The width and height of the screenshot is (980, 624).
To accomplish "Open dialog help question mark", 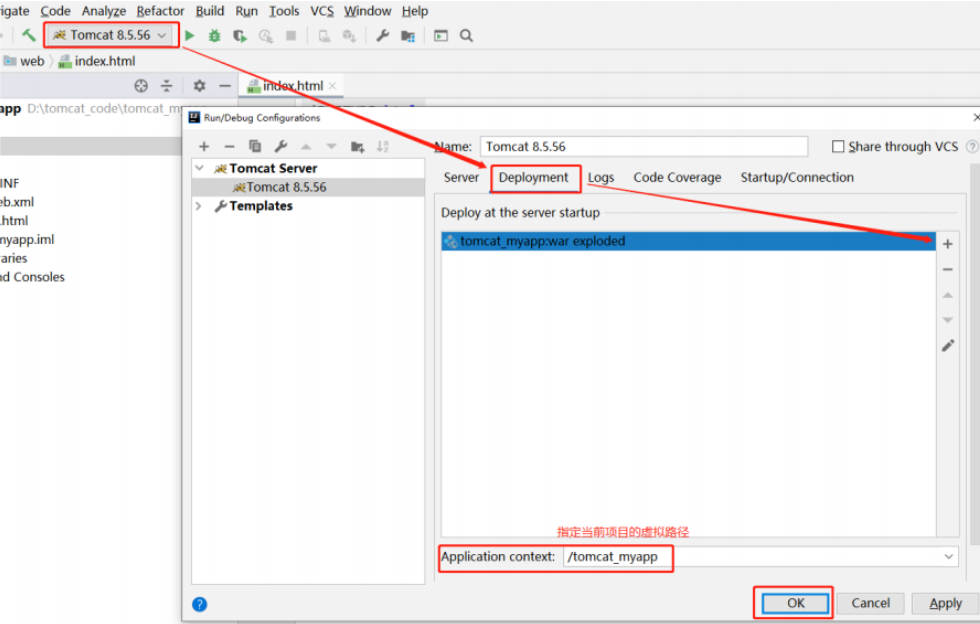I will pos(199,605).
